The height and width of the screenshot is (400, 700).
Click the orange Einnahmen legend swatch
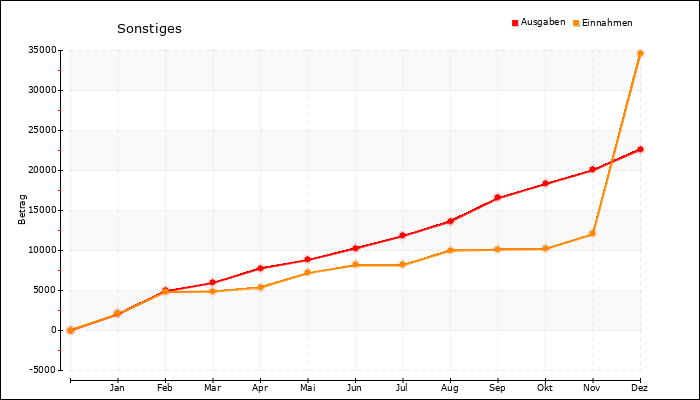point(577,22)
